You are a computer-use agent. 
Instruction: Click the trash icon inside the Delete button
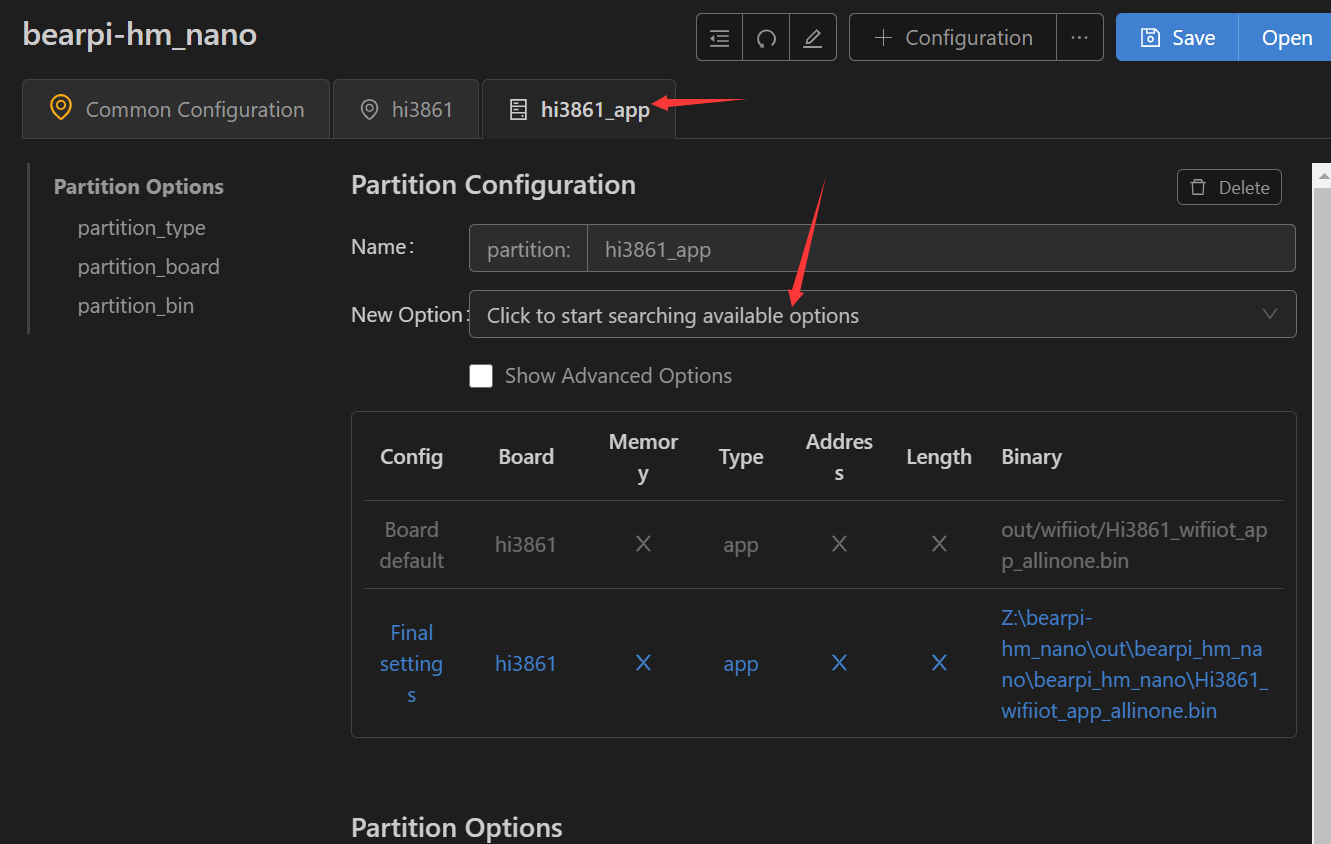tap(1199, 187)
